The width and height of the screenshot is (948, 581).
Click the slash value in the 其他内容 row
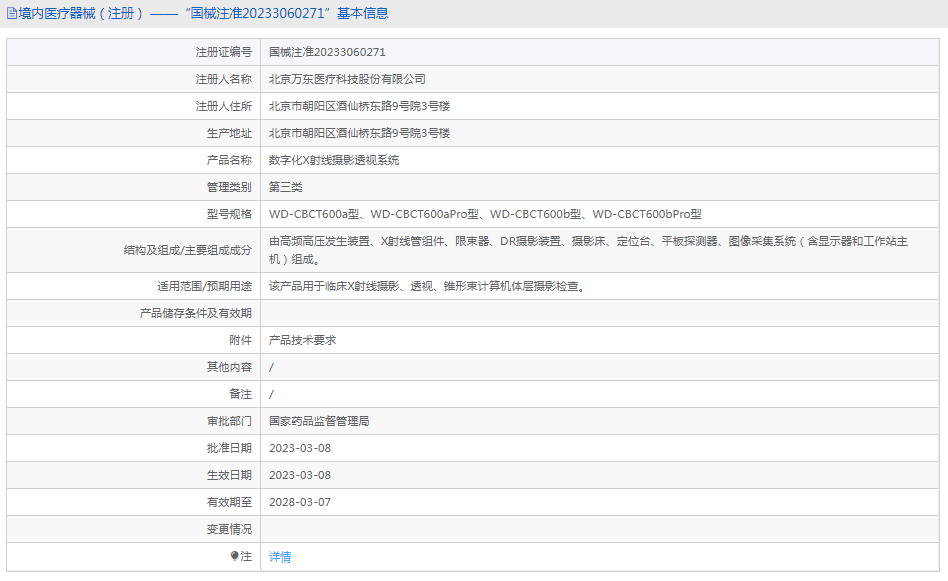(x=271, y=368)
